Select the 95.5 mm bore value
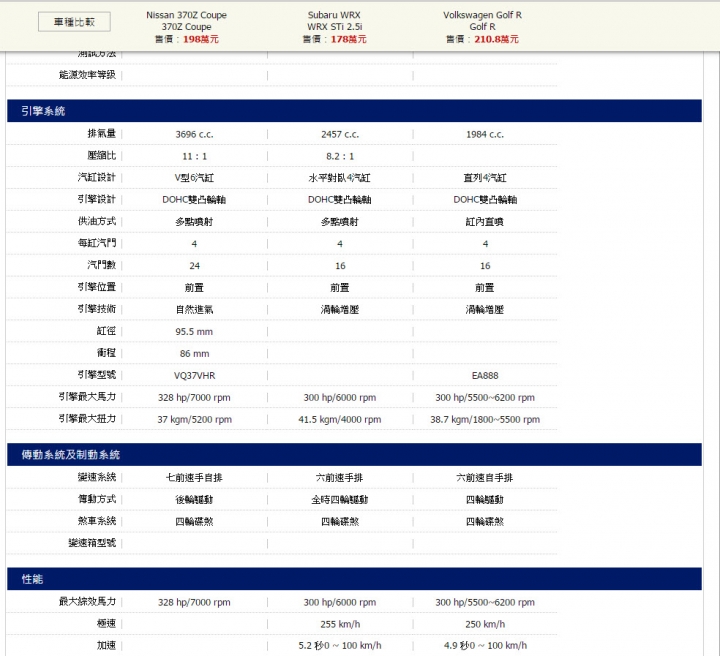The height and width of the screenshot is (656, 720). 194,331
